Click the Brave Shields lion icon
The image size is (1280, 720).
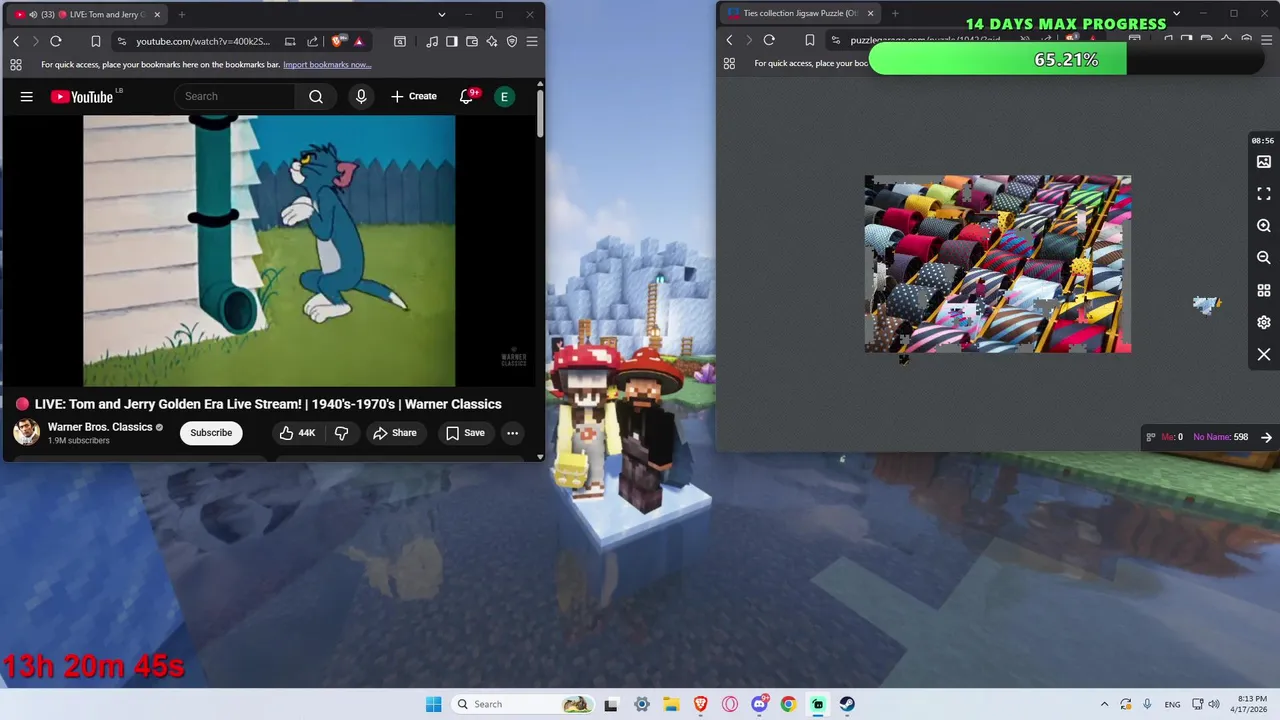coord(337,41)
